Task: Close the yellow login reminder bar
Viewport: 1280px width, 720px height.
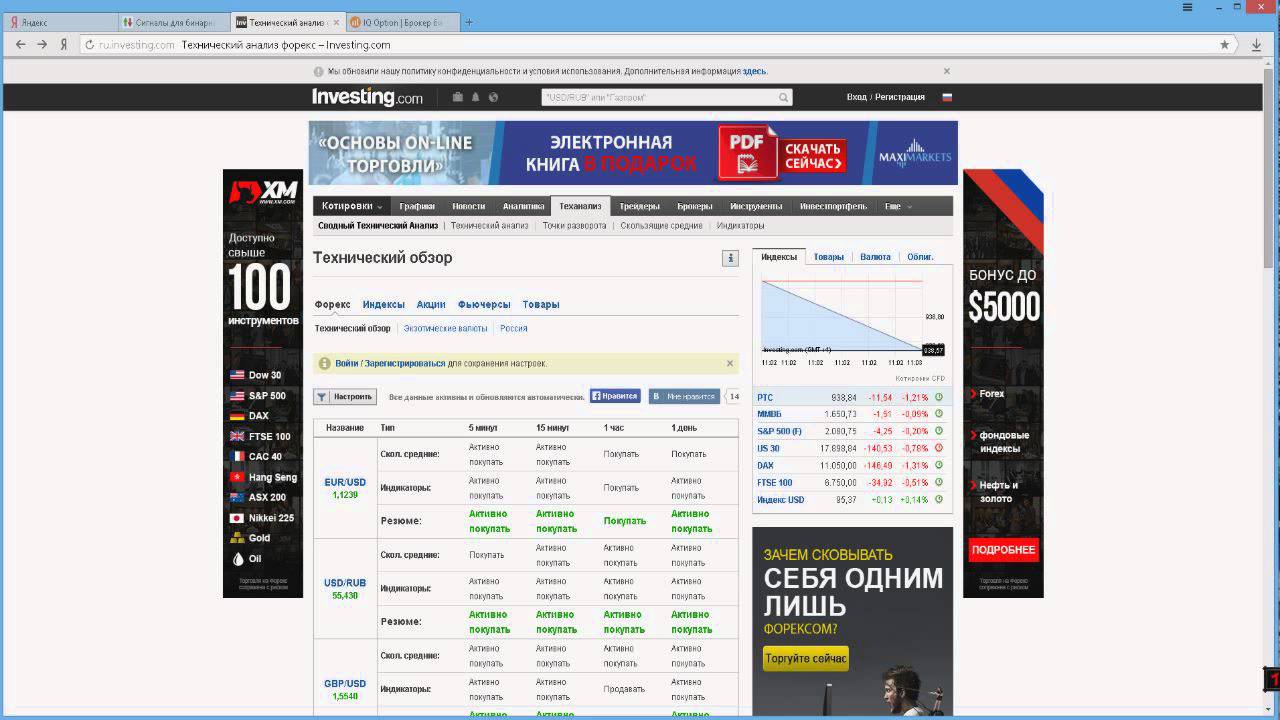Action: pos(730,363)
